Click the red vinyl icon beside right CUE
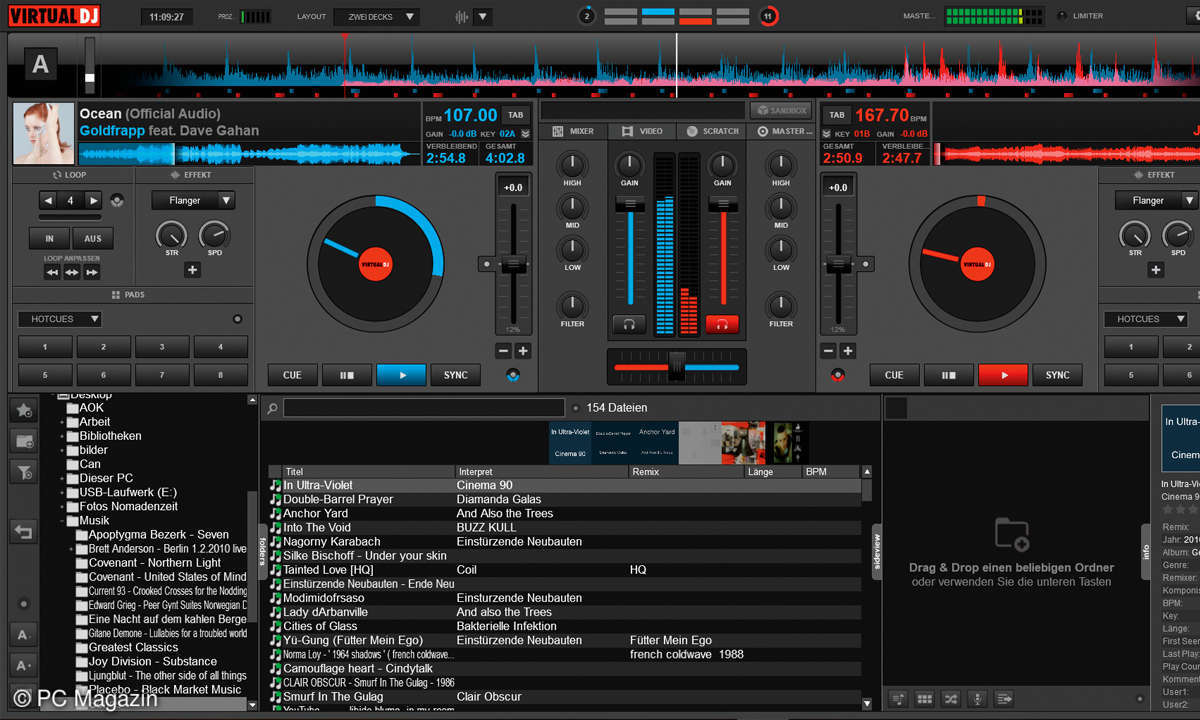 pos(837,375)
